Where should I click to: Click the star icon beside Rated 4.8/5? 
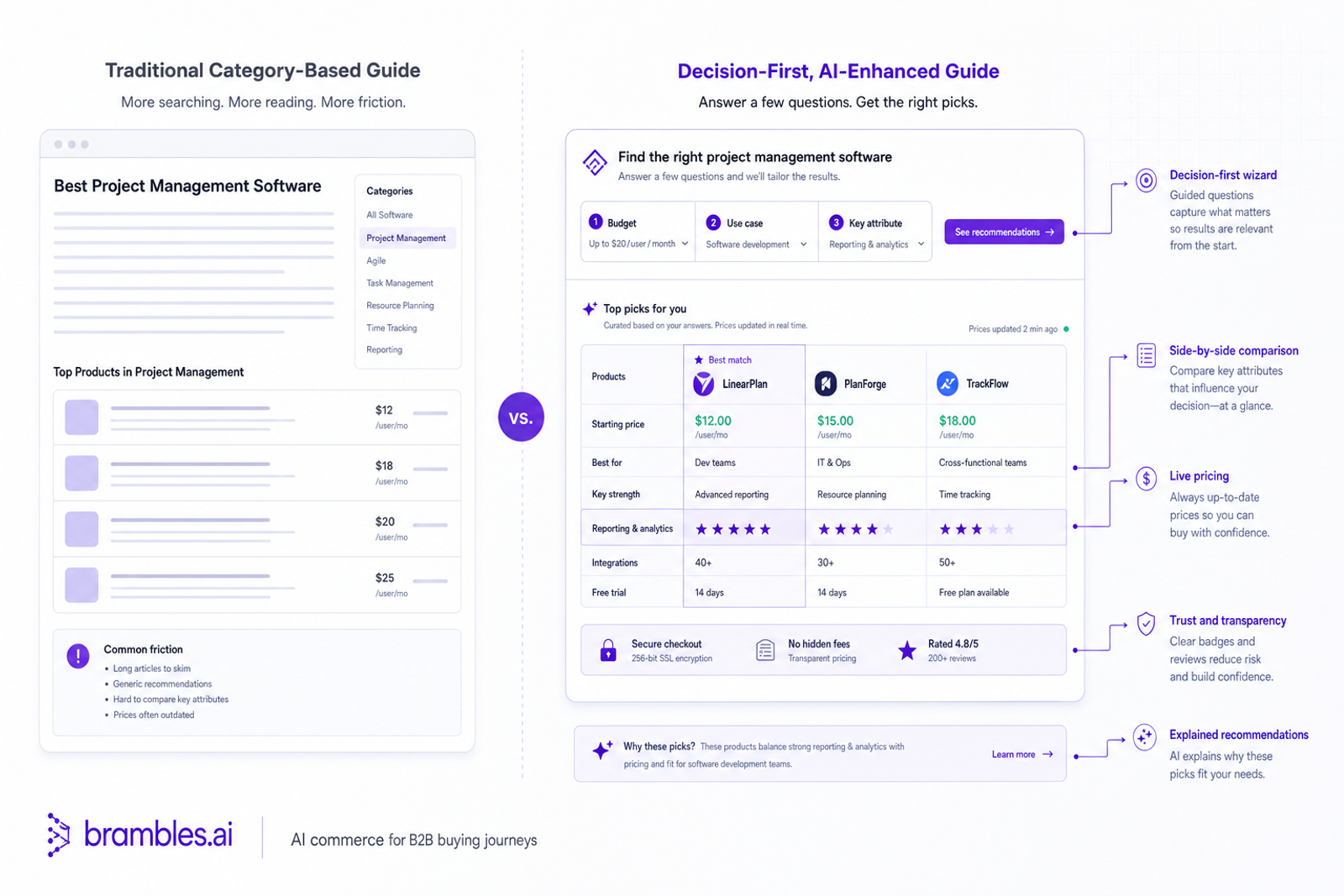pyautogui.click(x=907, y=650)
